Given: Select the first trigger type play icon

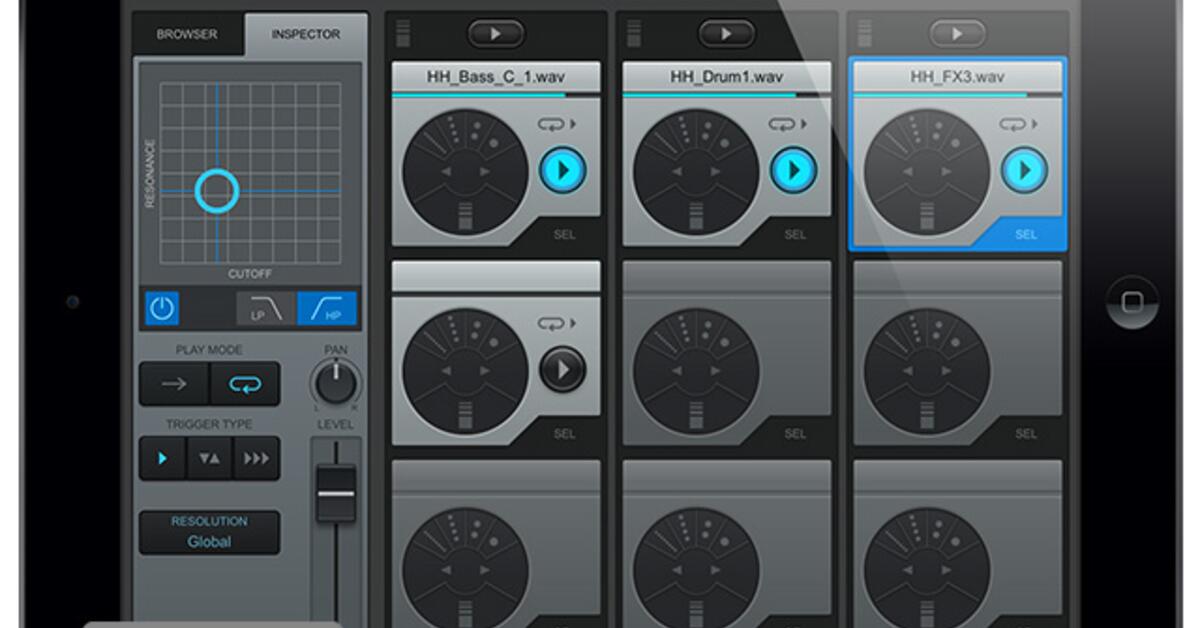Looking at the screenshot, I should pyautogui.click(x=162, y=459).
